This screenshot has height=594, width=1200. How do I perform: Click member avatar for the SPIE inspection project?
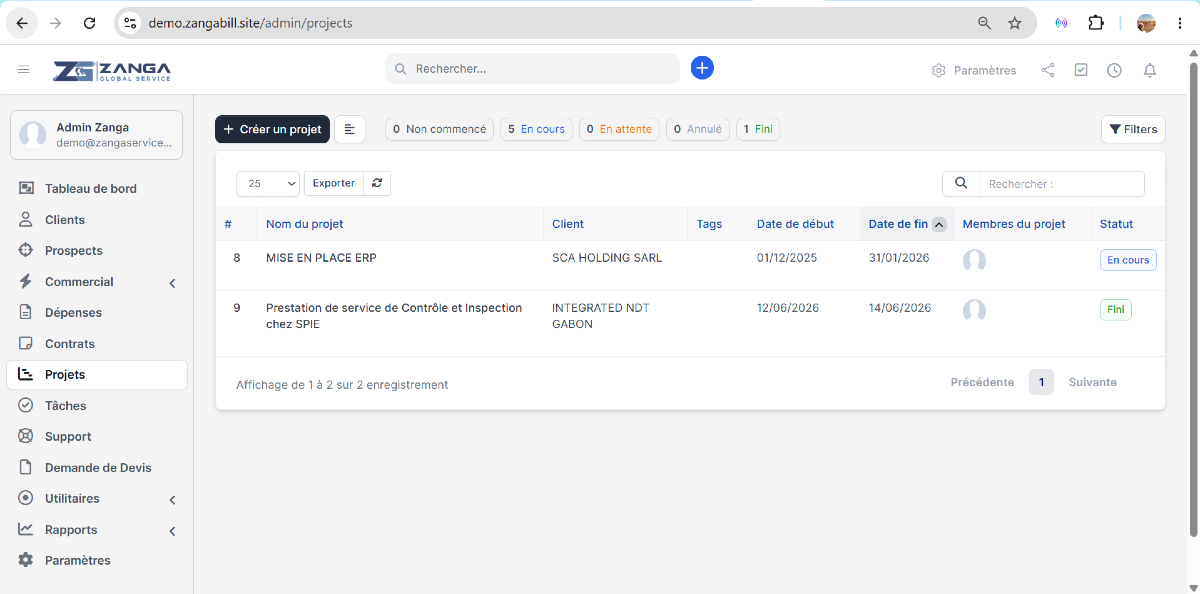[x=974, y=310]
